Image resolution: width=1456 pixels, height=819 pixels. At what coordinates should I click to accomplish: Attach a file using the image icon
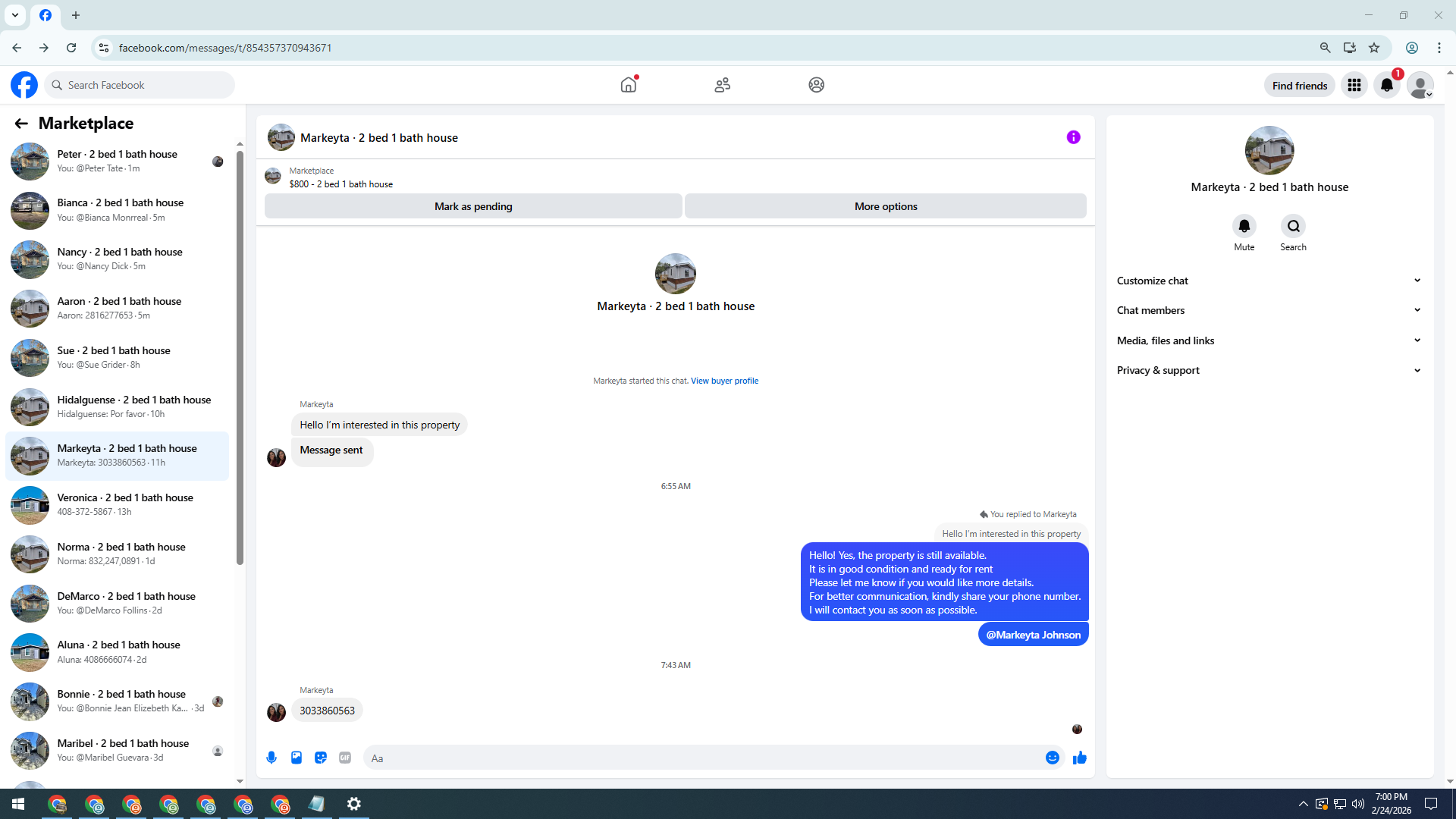[297, 758]
